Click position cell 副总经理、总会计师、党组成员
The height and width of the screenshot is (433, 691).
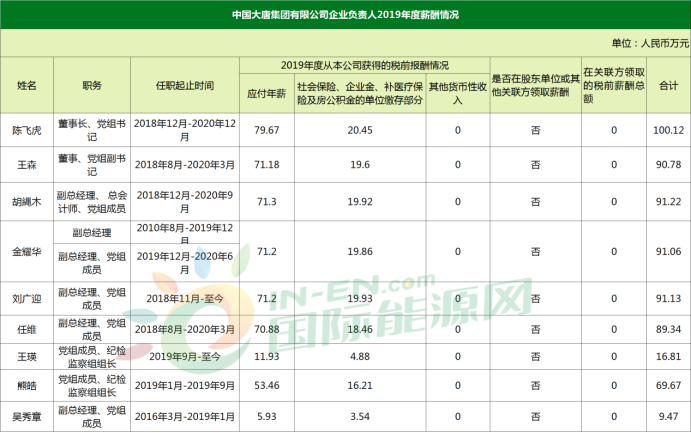pos(92,202)
